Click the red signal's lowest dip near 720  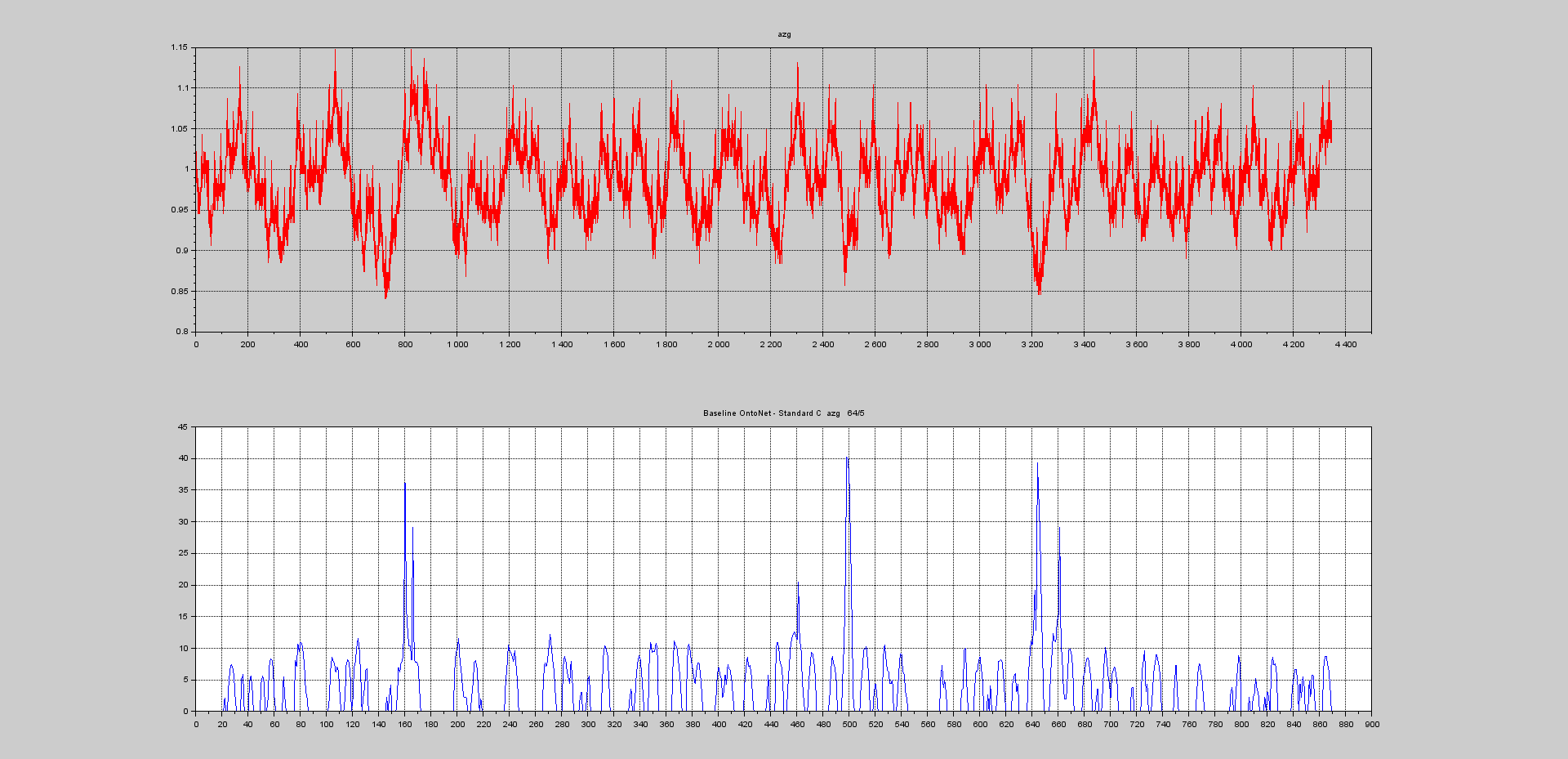point(385,296)
